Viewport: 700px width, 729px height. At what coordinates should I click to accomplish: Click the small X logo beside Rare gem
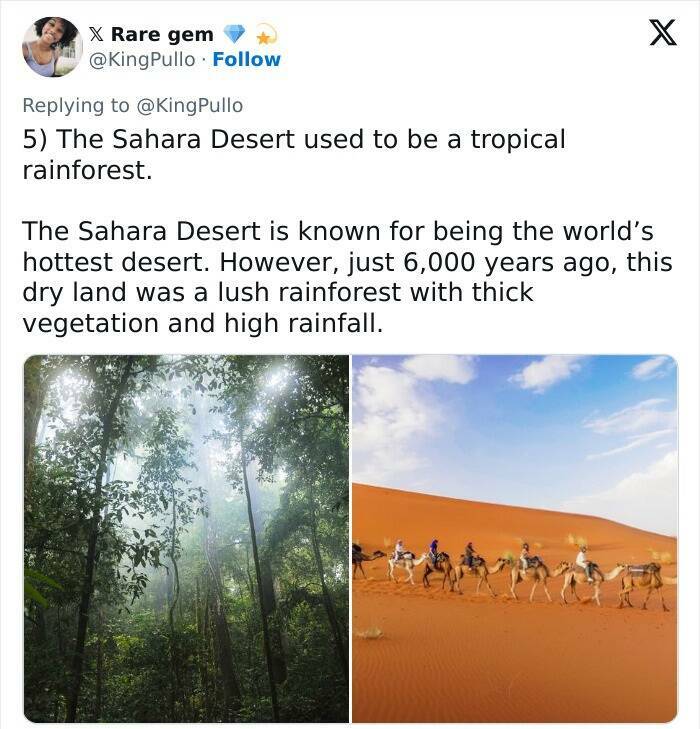tap(97, 35)
